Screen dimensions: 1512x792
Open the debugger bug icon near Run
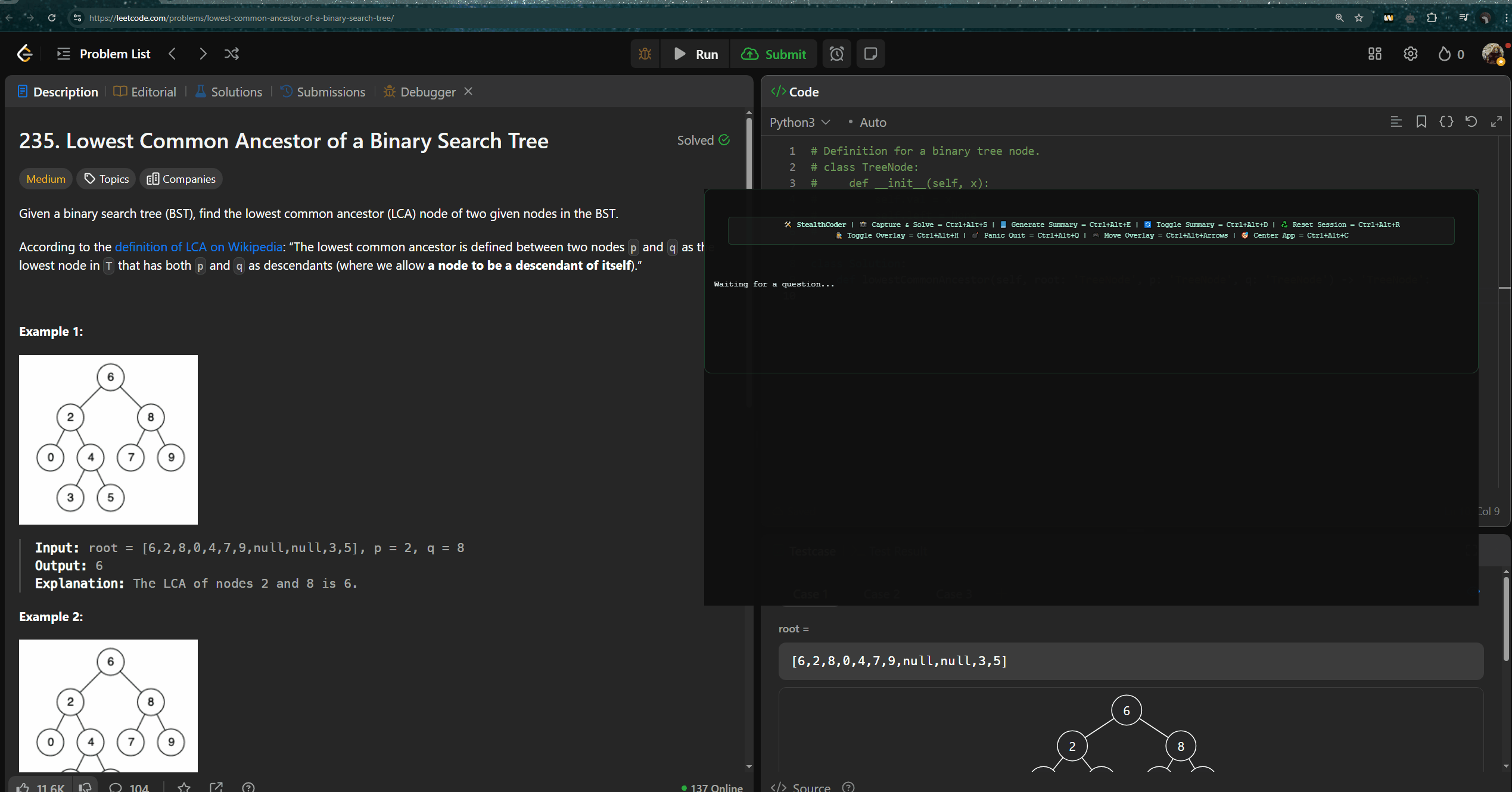click(x=645, y=54)
